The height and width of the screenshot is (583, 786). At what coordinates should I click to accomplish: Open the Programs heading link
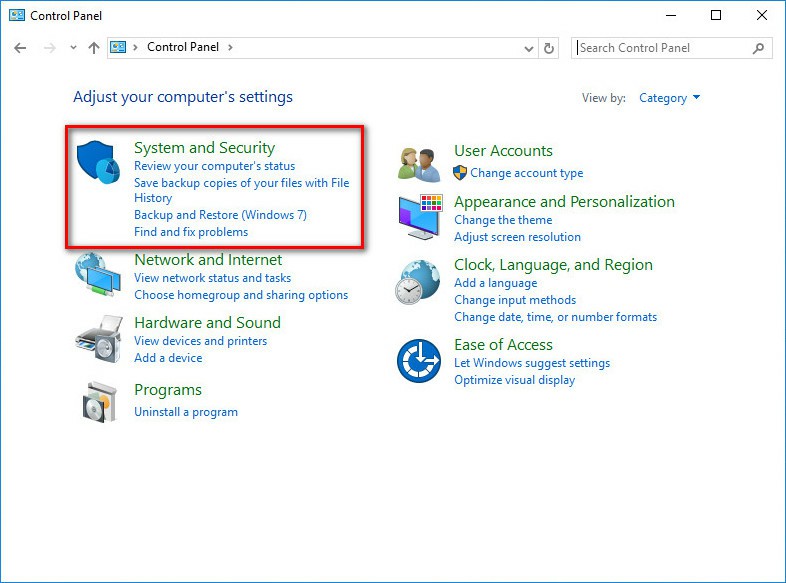click(x=168, y=390)
